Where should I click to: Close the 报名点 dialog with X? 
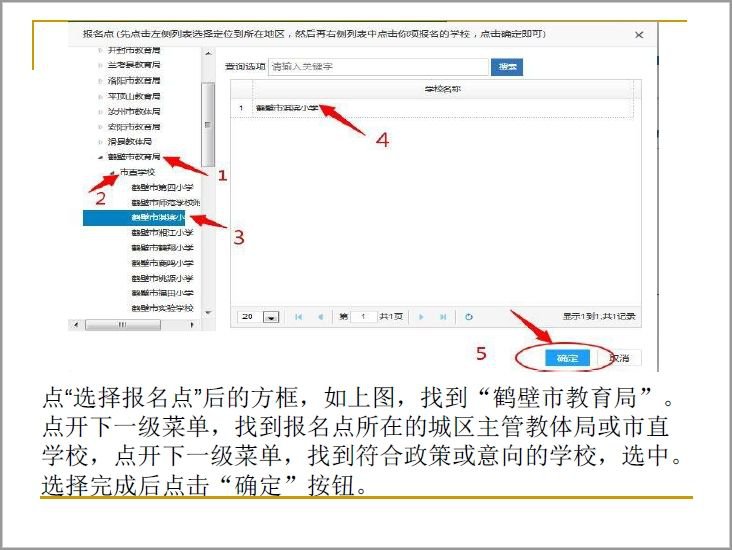(x=639, y=35)
